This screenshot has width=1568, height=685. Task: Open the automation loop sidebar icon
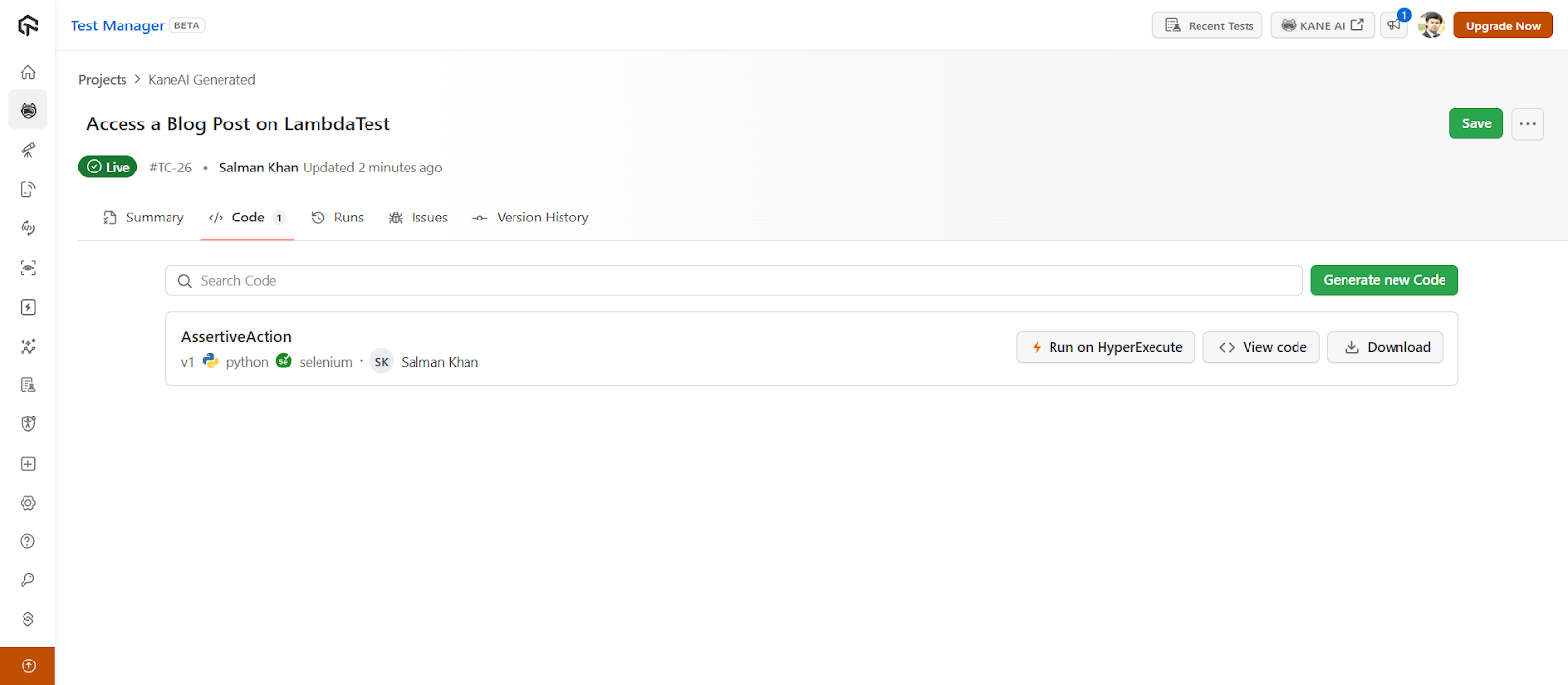28,228
